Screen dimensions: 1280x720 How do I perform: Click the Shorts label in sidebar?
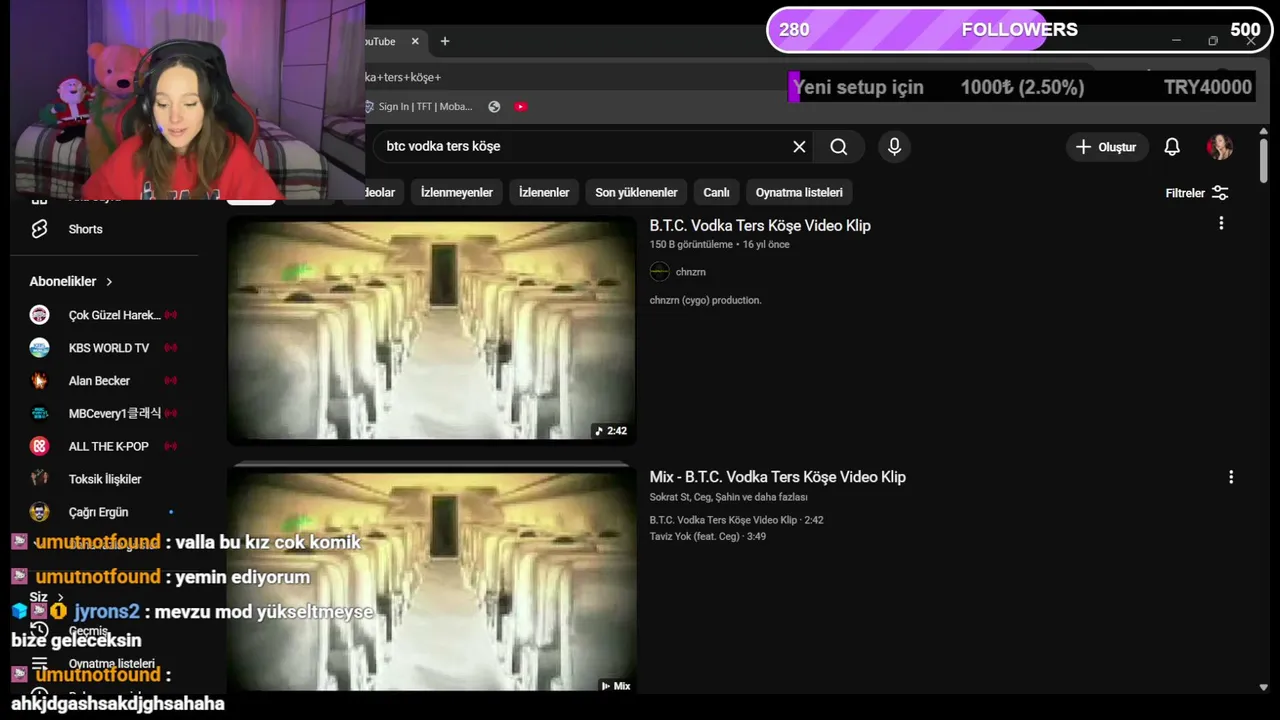click(85, 229)
